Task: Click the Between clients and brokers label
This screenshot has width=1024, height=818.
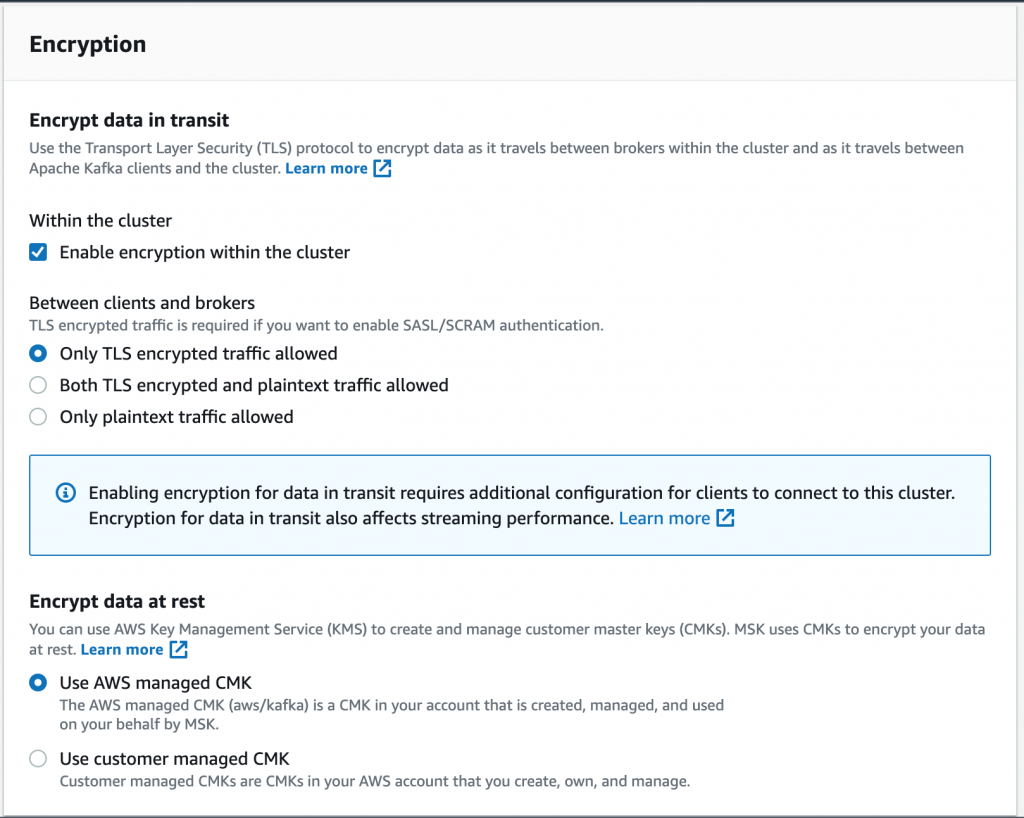Action: [x=141, y=302]
